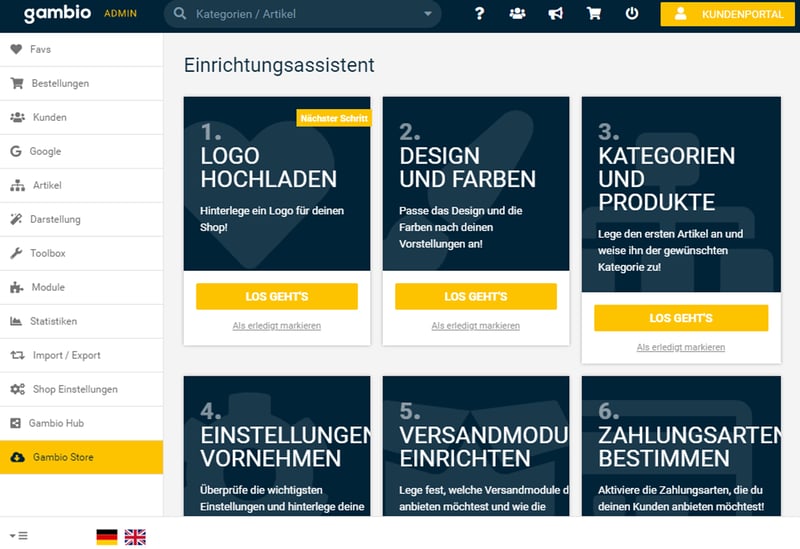This screenshot has height=549, width=800.
Task: Click the power logout icon
Action: 632,13
